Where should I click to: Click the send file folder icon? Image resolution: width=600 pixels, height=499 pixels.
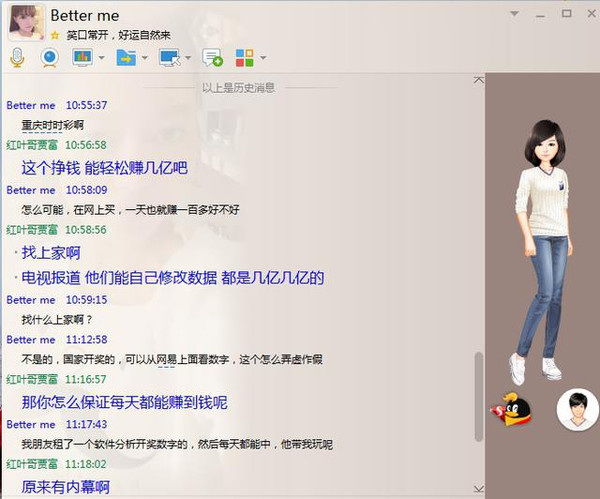point(126,57)
